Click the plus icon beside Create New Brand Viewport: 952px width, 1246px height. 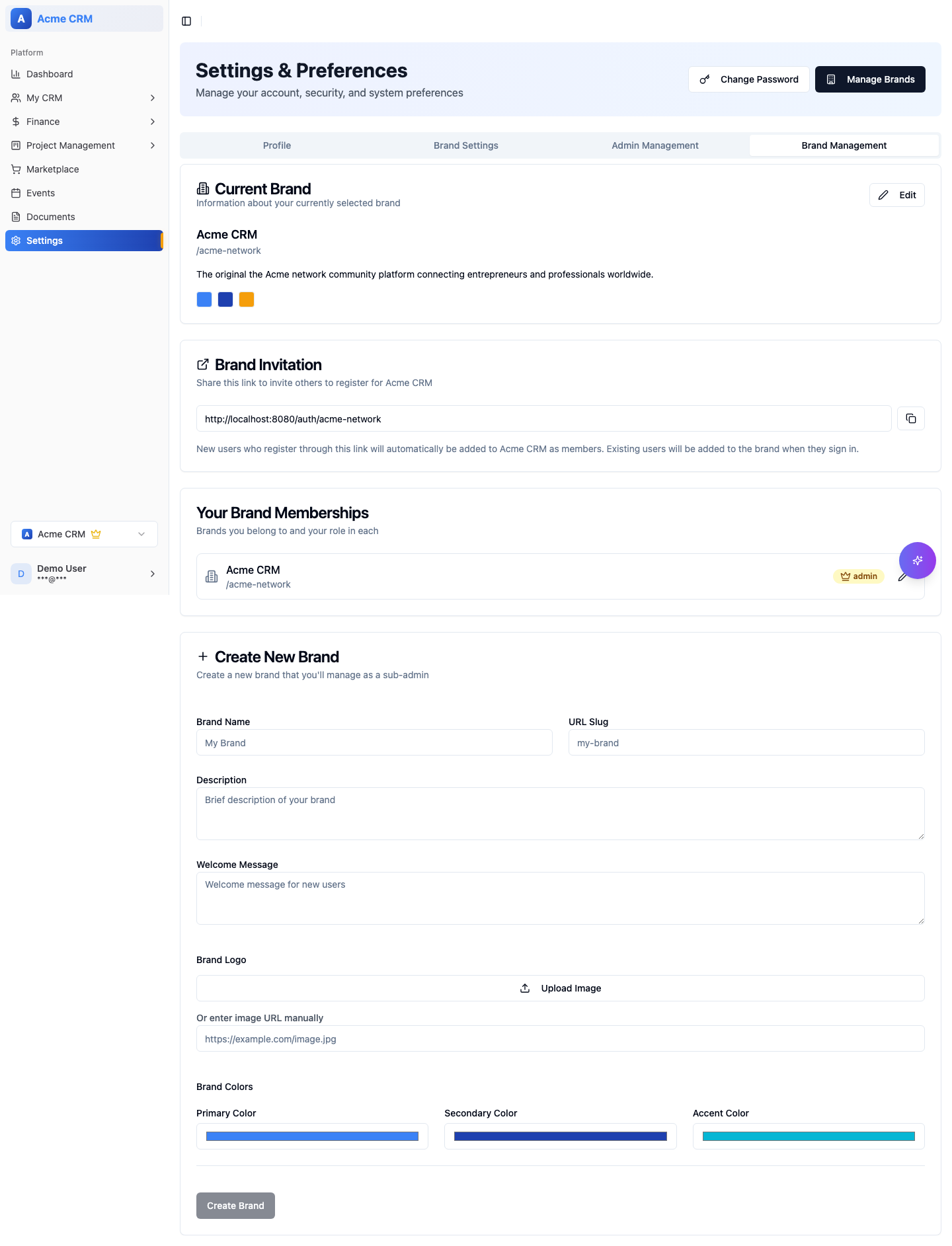(x=203, y=656)
